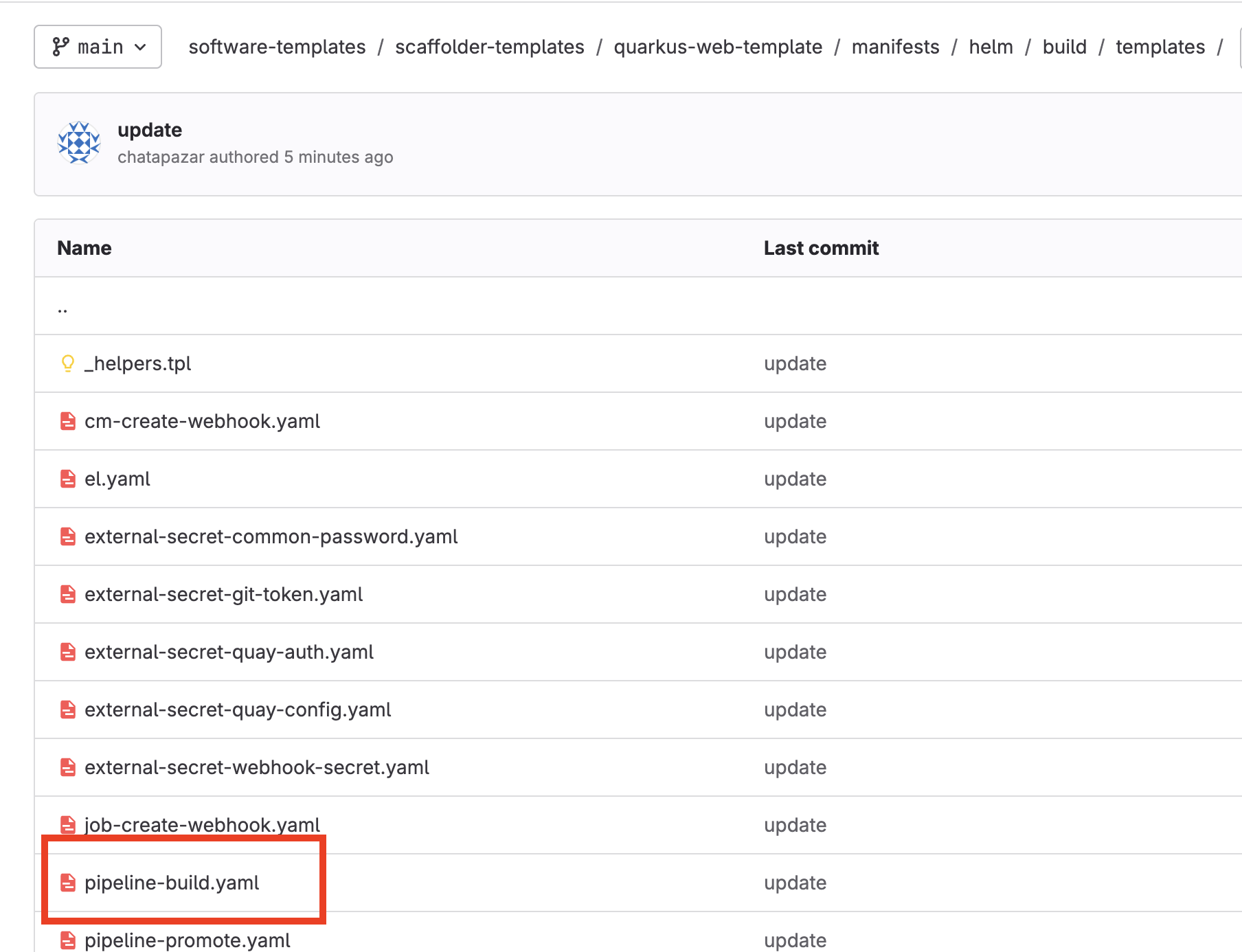Open manifests breadcrumb folder
The height and width of the screenshot is (952, 1242).
point(895,47)
